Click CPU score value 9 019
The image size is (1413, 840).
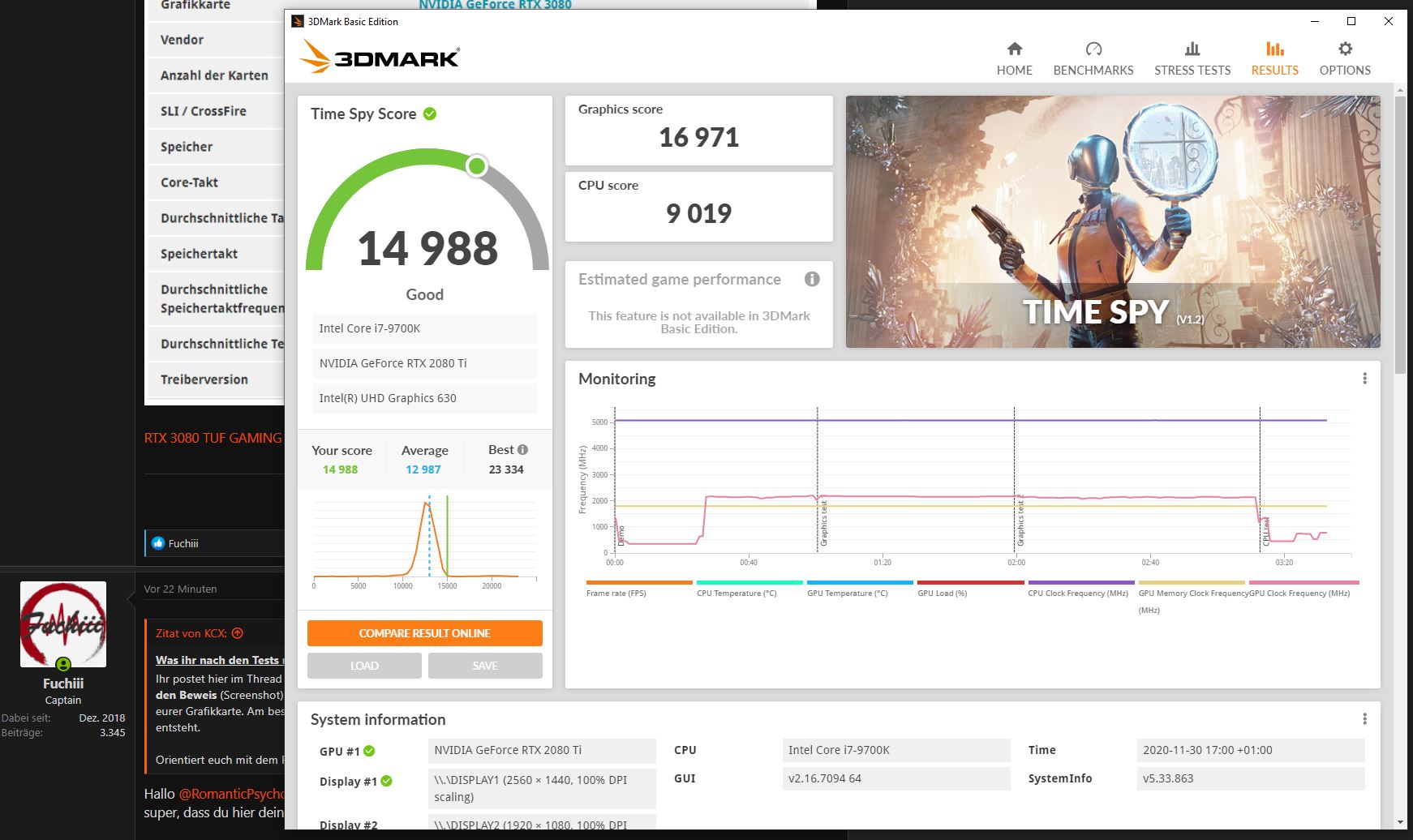[x=698, y=213]
